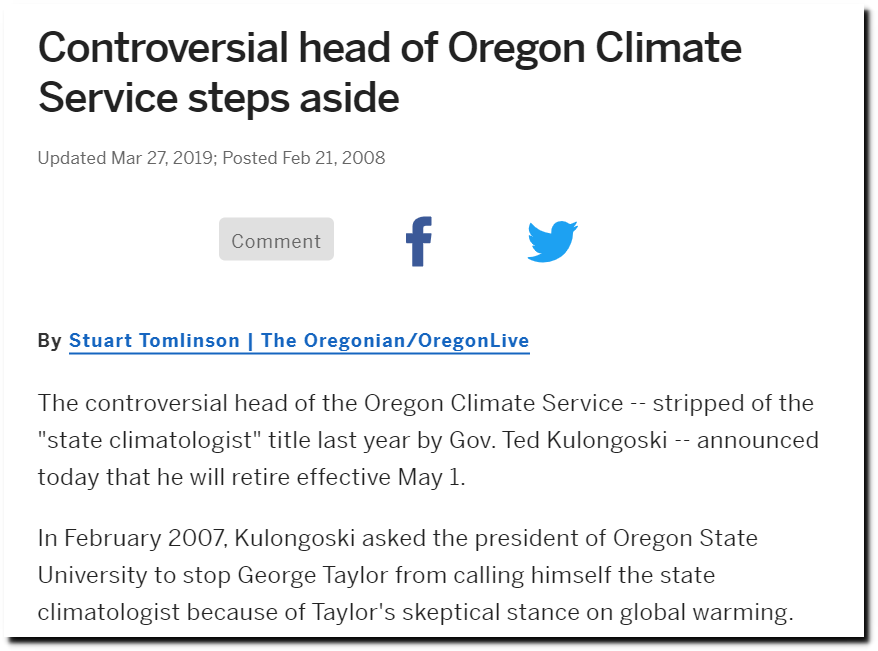Click the headline 'Controversial head of Oregon Climate'
This screenshot has height=651, width=878.
pos(390,48)
